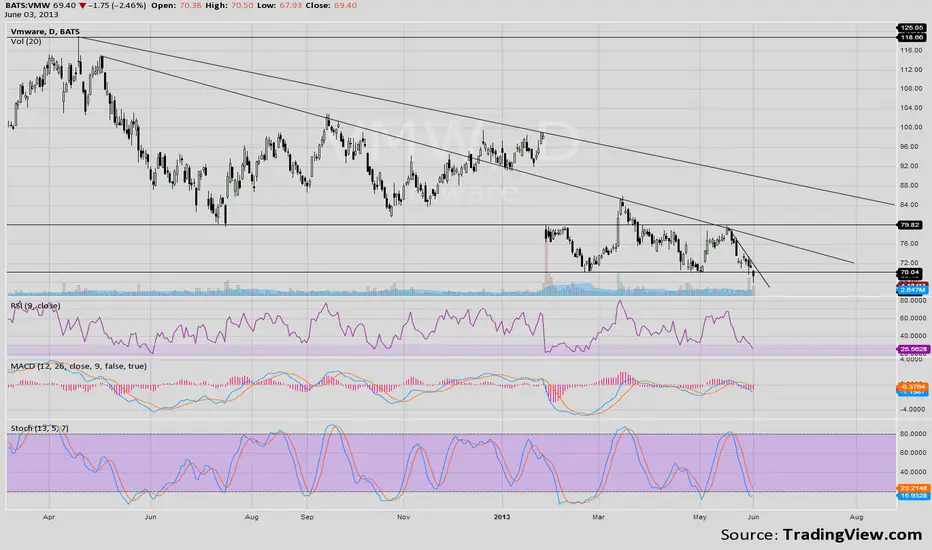The image size is (932, 550).
Task: Click the May label on the time axis
Action: 700,517
